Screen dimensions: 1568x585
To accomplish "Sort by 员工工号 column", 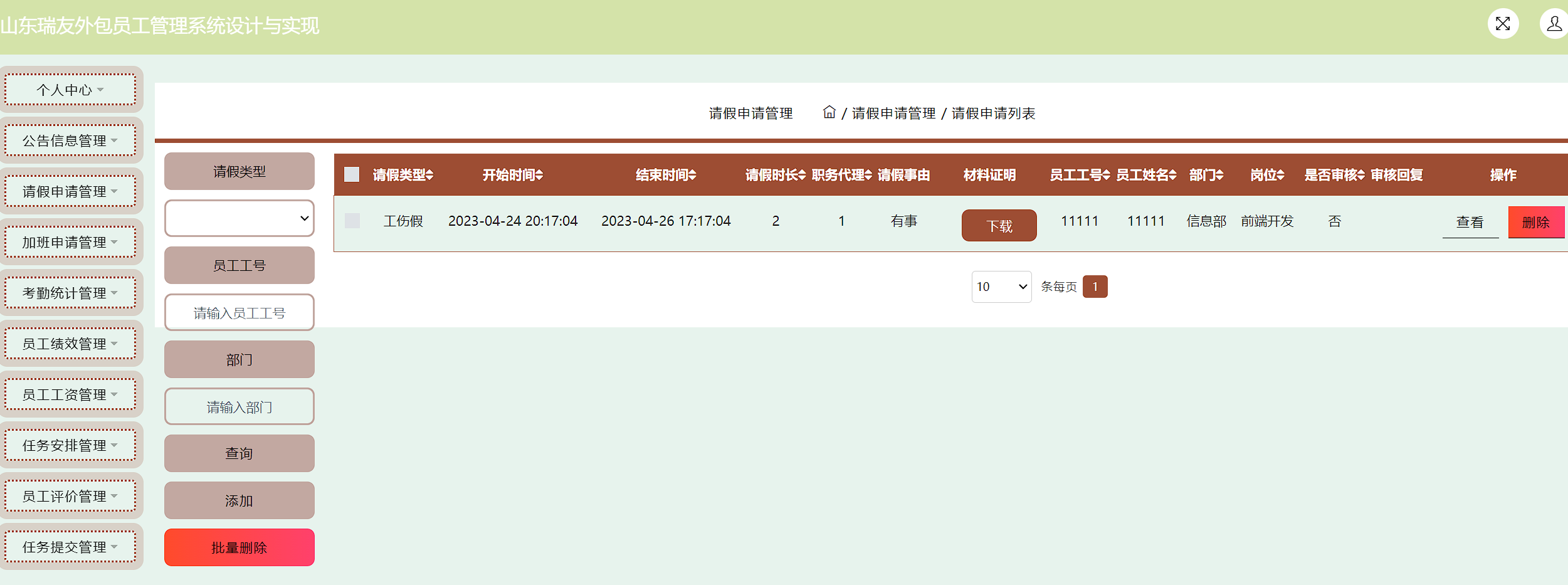I will (x=1080, y=175).
